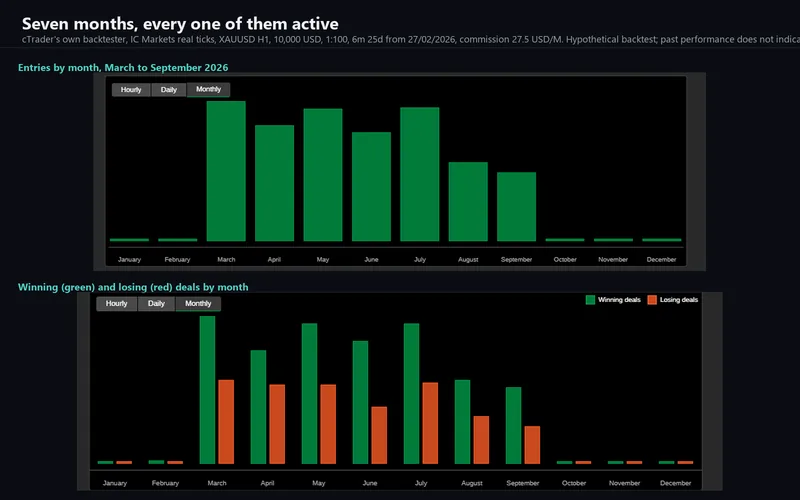This screenshot has width=800, height=500.
Task: Click the January label on entries chart axis
Action: click(129, 259)
